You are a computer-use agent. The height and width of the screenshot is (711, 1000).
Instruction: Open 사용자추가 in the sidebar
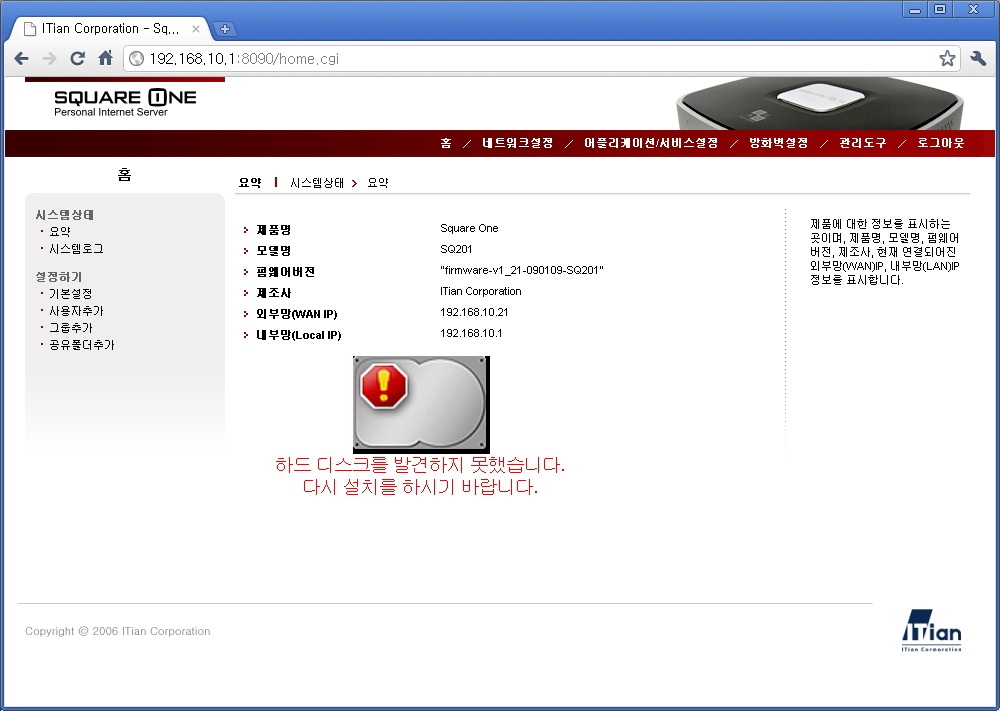(x=76, y=311)
